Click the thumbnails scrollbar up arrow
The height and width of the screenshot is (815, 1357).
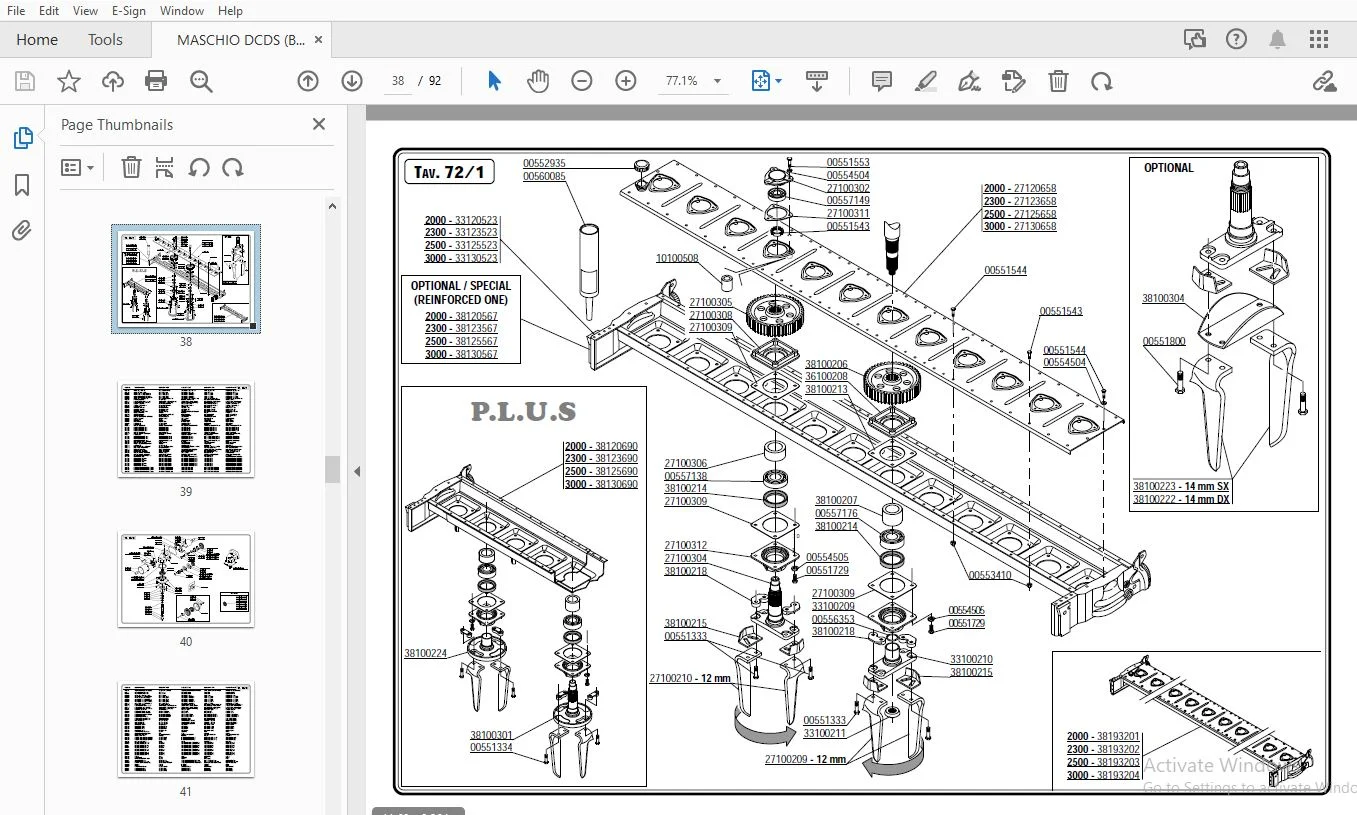point(333,206)
